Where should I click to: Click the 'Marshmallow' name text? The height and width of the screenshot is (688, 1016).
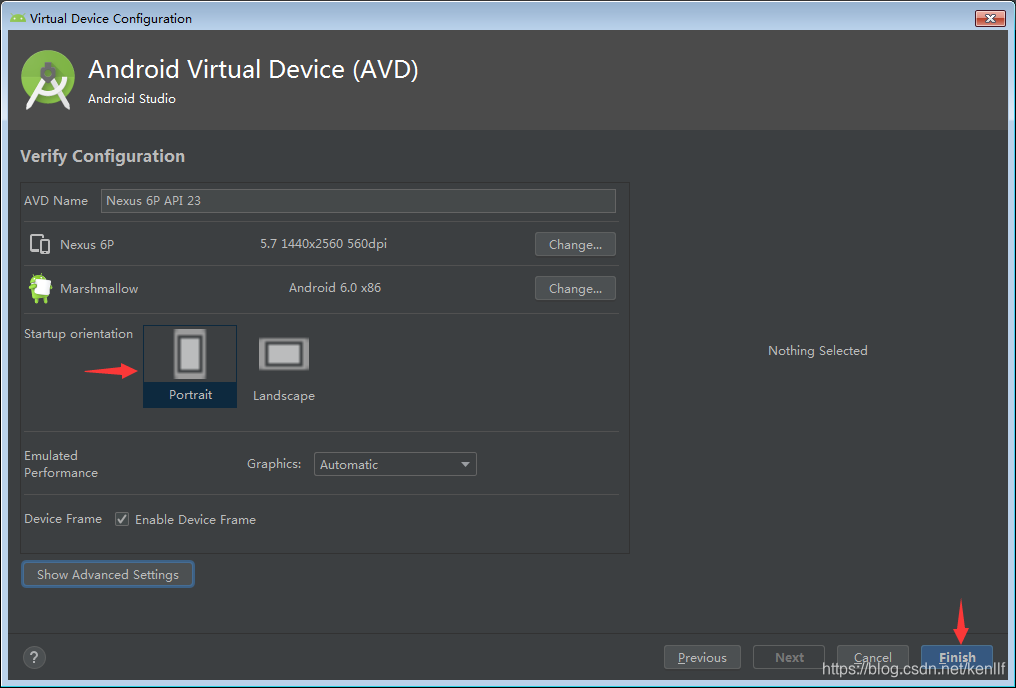[x=99, y=289]
